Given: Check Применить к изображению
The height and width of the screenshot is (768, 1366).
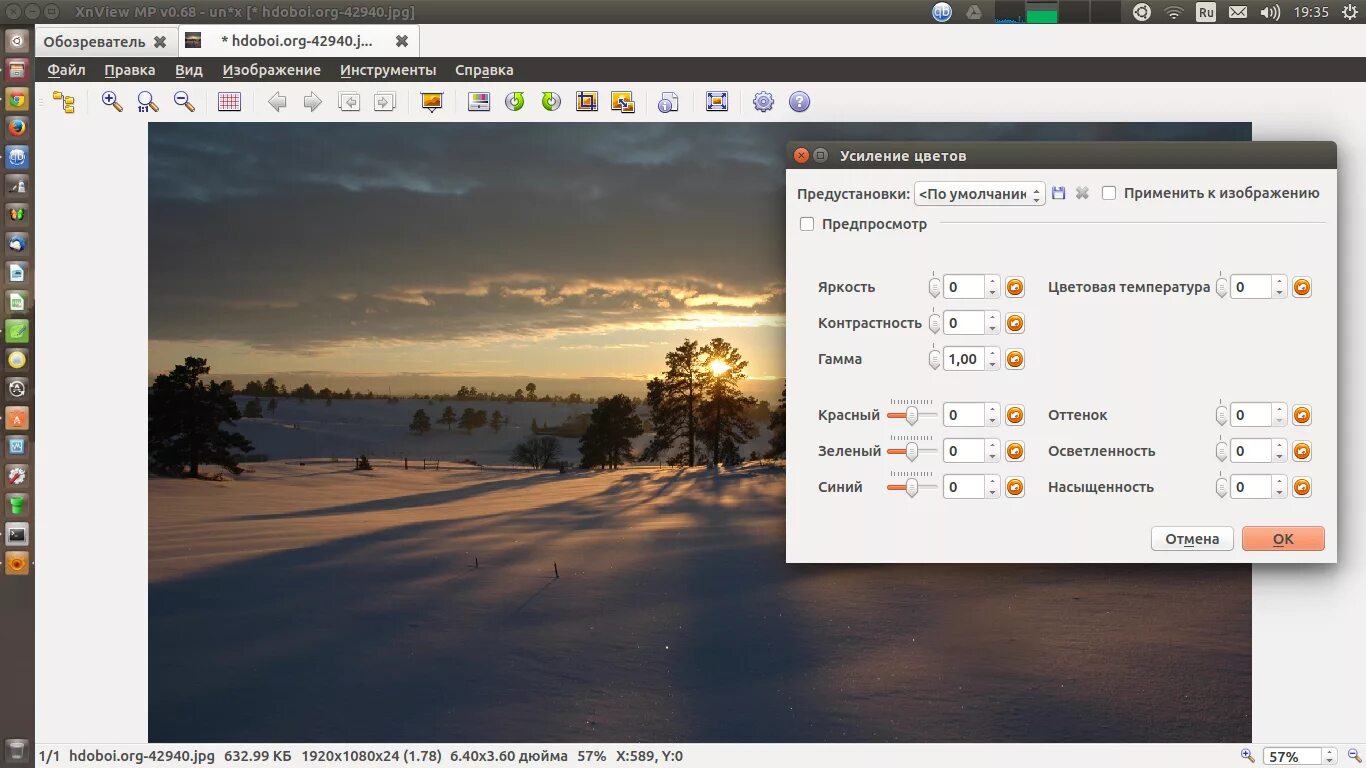Looking at the screenshot, I should click(1109, 193).
